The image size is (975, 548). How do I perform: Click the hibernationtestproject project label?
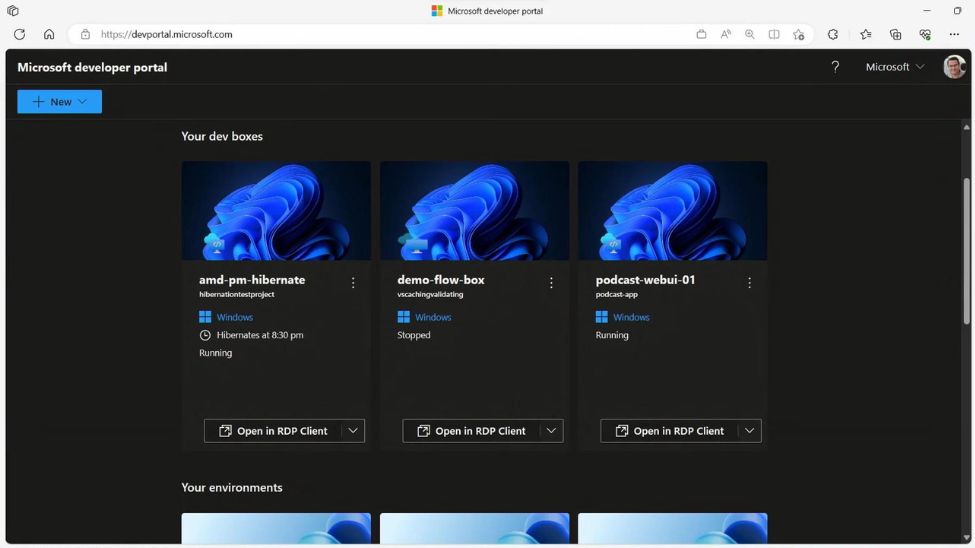(x=236, y=294)
